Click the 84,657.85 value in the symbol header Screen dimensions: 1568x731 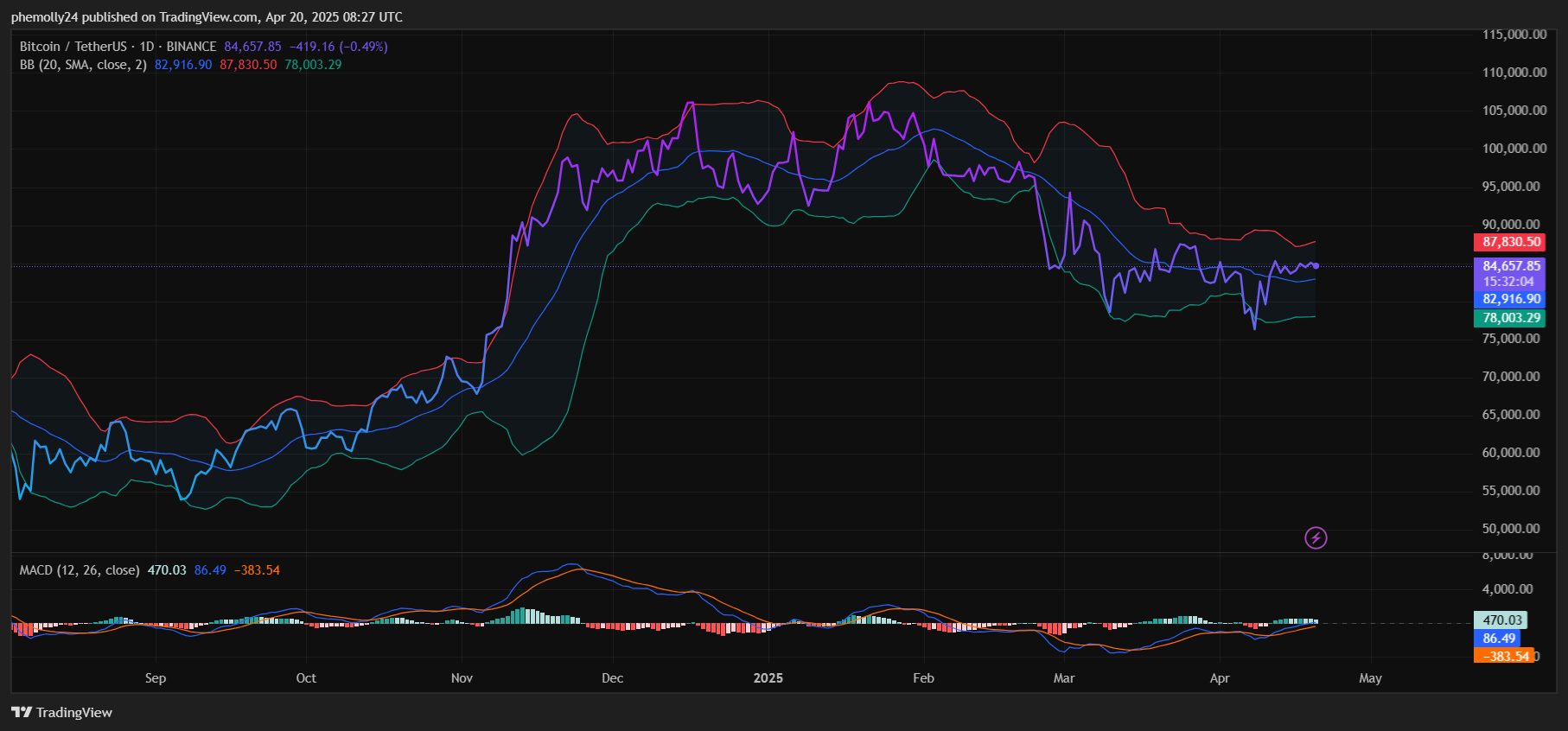click(x=252, y=47)
